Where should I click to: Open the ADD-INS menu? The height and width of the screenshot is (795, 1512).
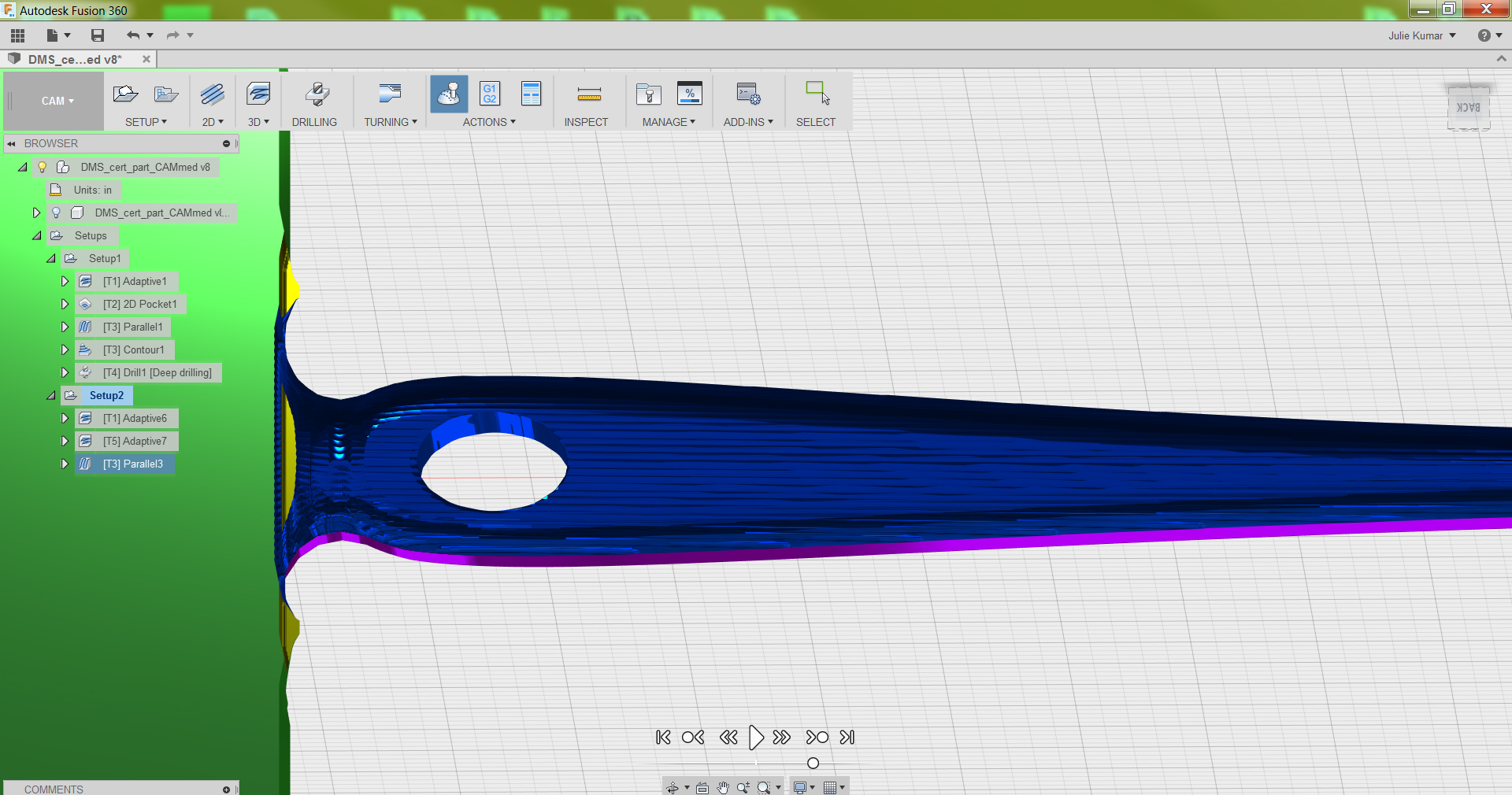[748, 122]
